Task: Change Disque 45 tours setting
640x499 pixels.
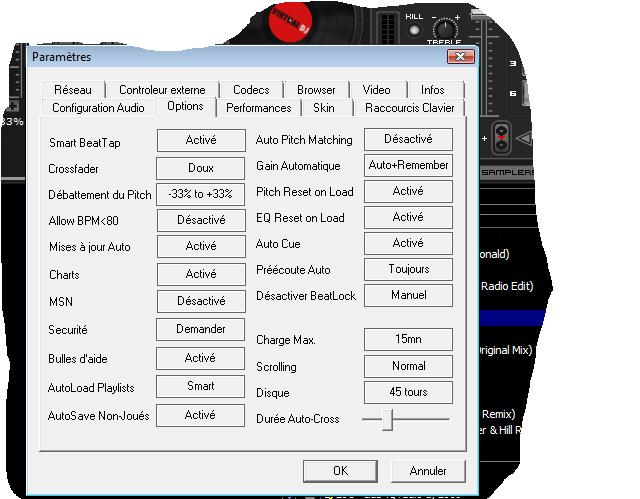Action: click(x=408, y=393)
